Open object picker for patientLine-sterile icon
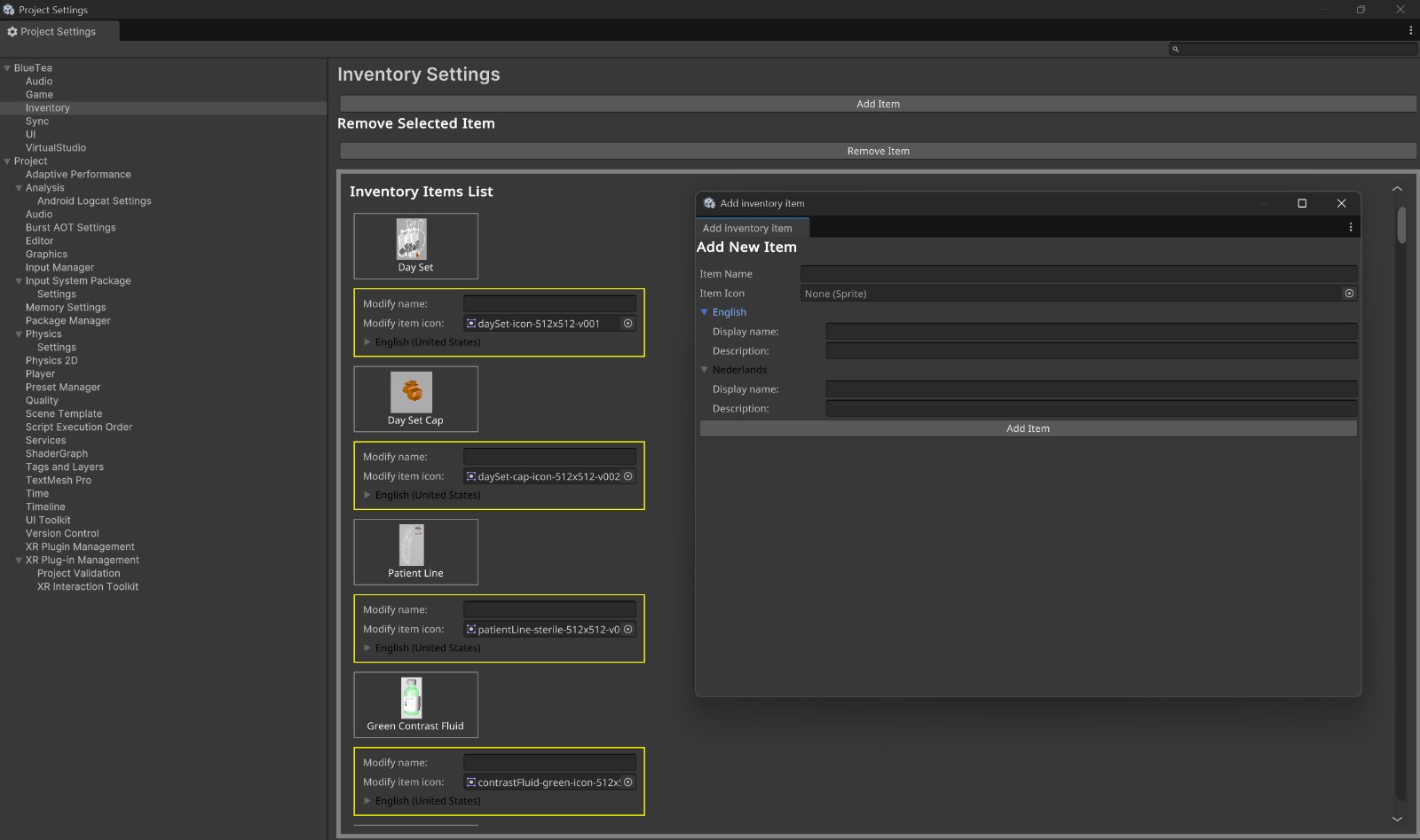 pos(628,630)
